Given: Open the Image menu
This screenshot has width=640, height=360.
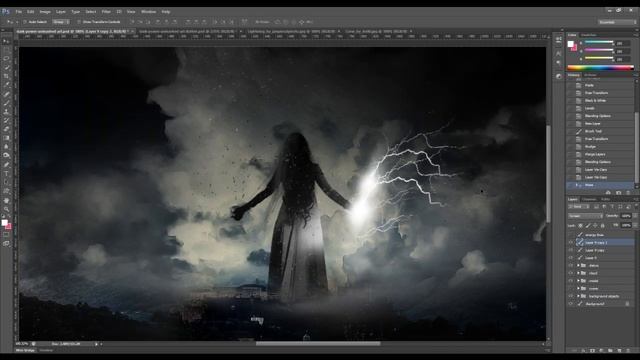Looking at the screenshot, I should coord(45,12).
